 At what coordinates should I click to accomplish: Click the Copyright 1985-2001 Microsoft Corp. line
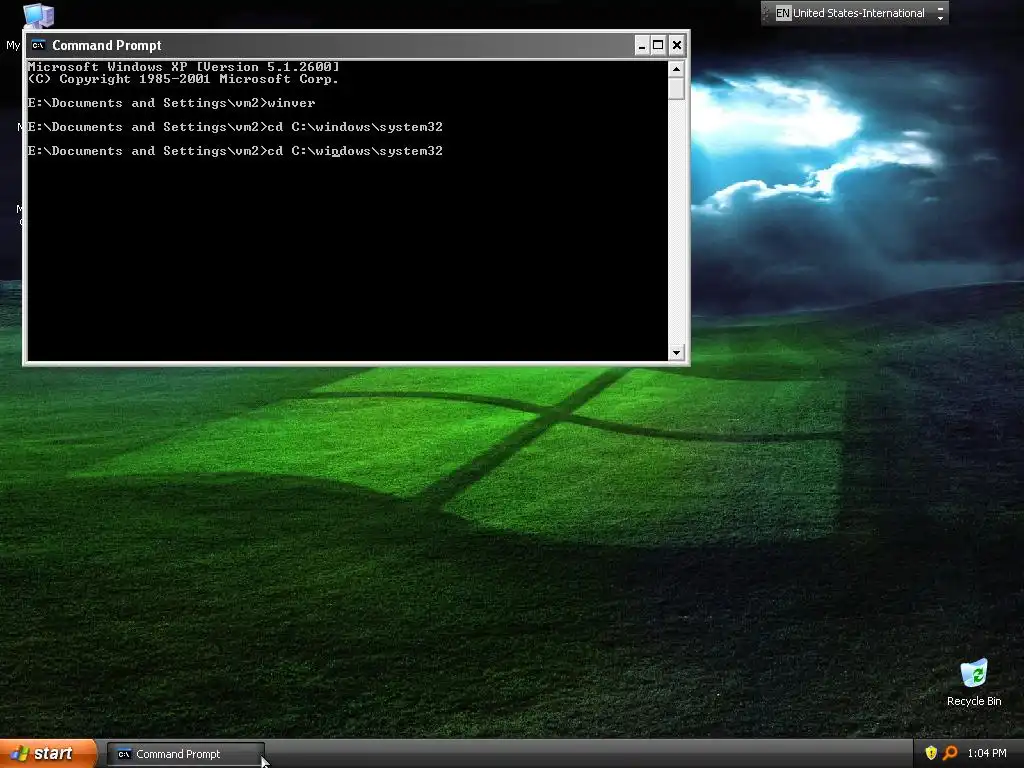click(183, 79)
